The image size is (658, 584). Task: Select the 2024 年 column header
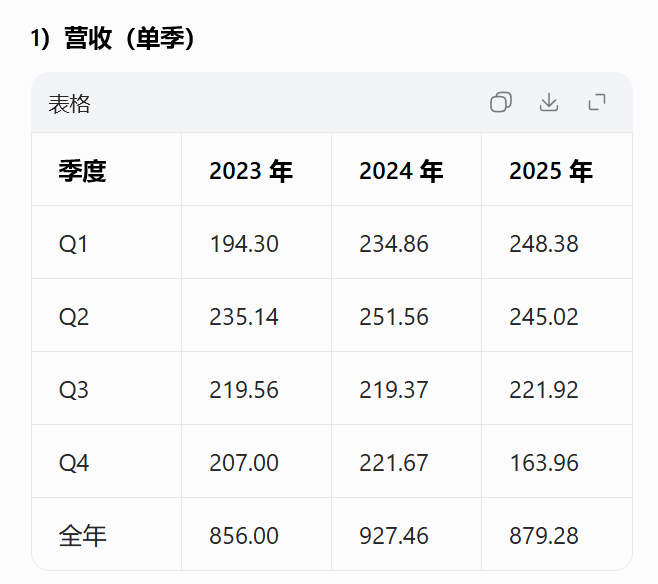pyautogui.click(x=401, y=171)
